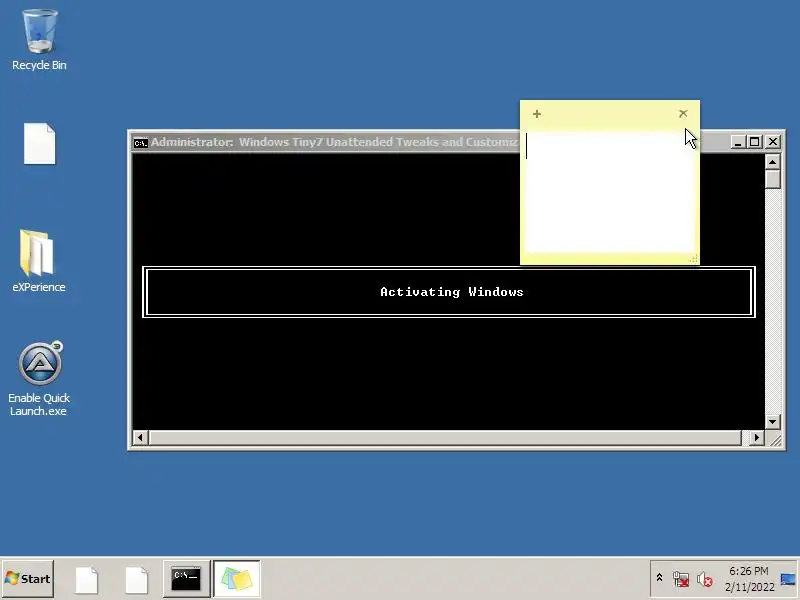Switch to command prompt taskbar button
The height and width of the screenshot is (600, 800).
(x=186, y=579)
